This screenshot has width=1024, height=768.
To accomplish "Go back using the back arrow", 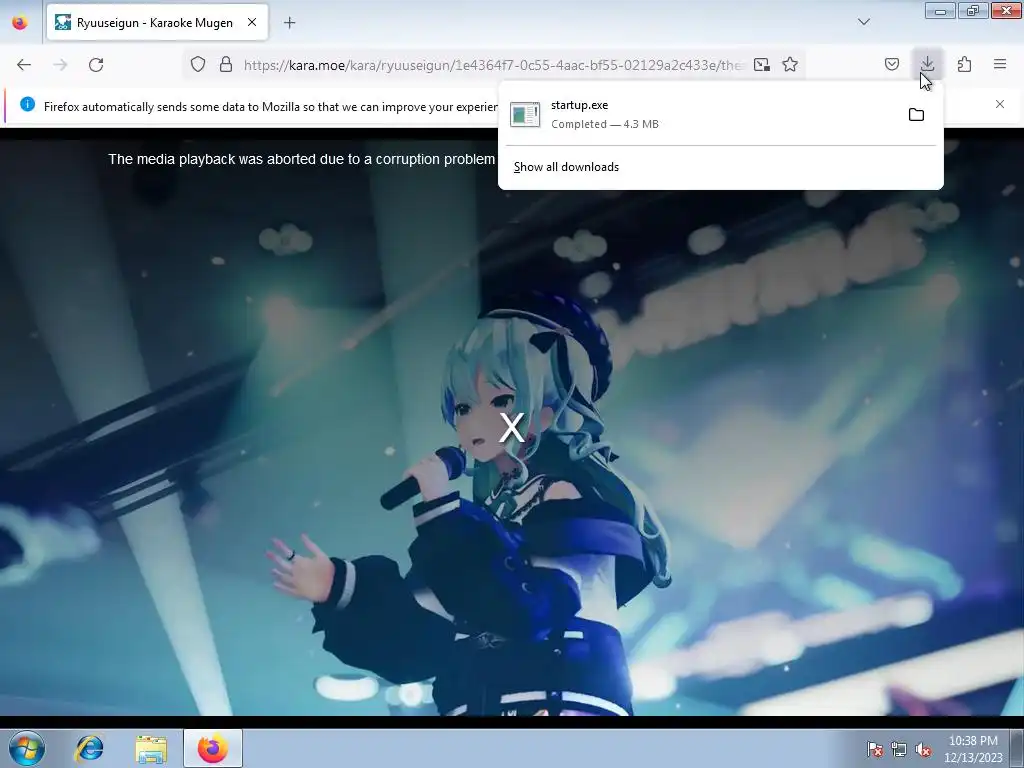I will coord(24,65).
